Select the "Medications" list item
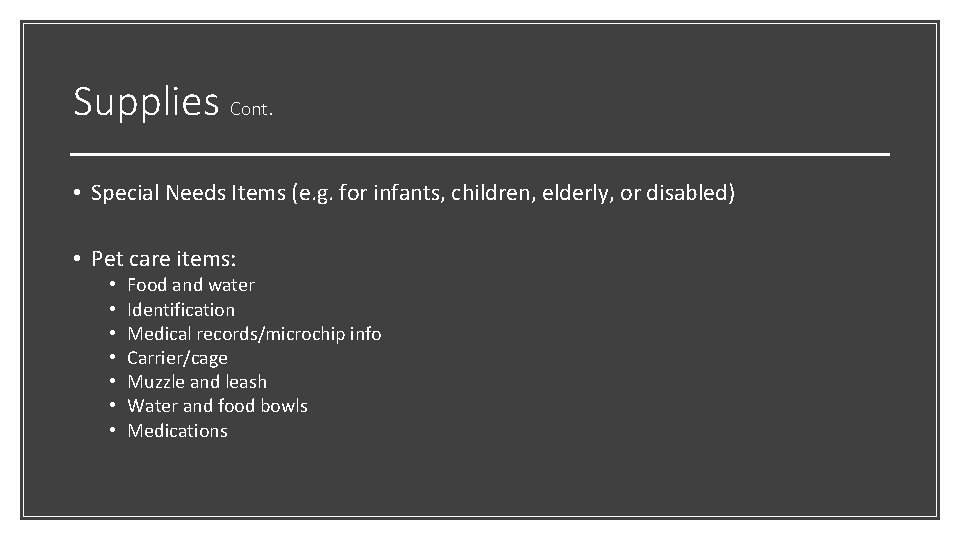The height and width of the screenshot is (540, 960). click(x=177, y=431)
